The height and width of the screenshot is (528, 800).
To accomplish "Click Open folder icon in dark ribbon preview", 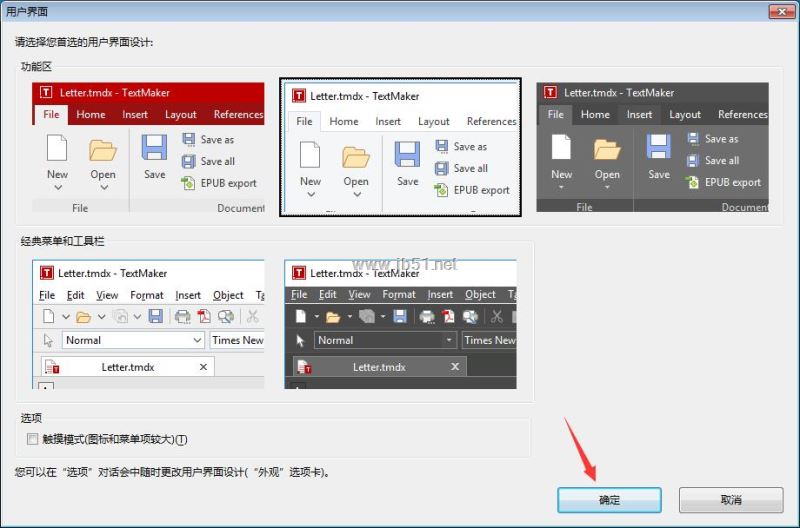I will tap(607, 149).
